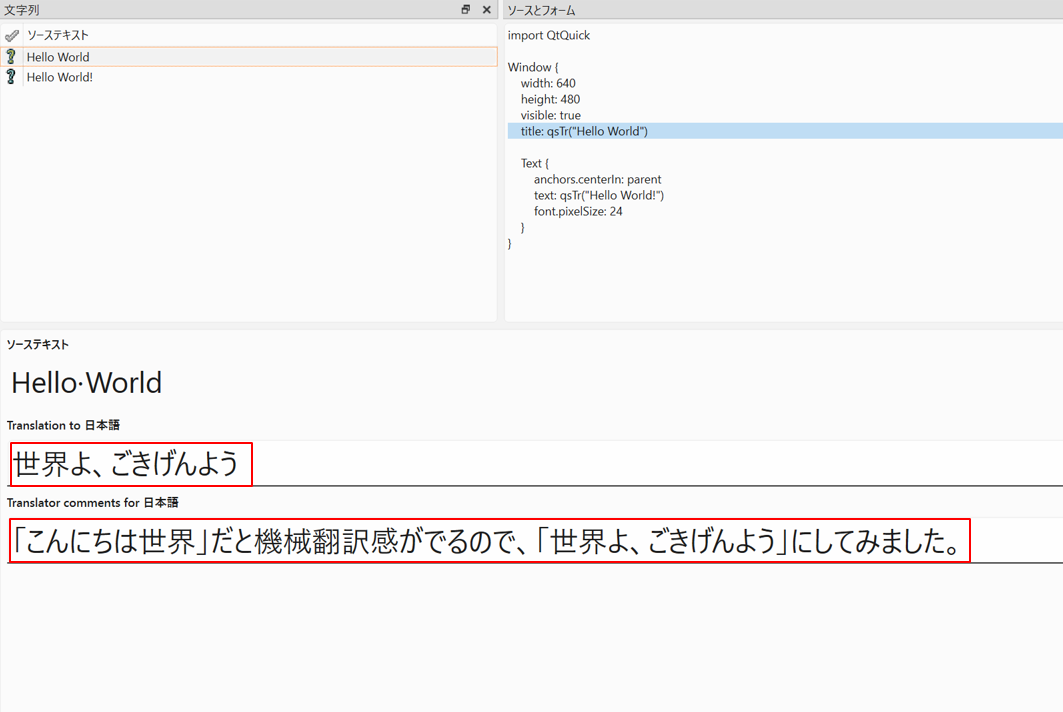The width and height of the screenshot is (1063, 712).
Task: Click the 文字列 panel title bar
Action: (x=200, y=10)
